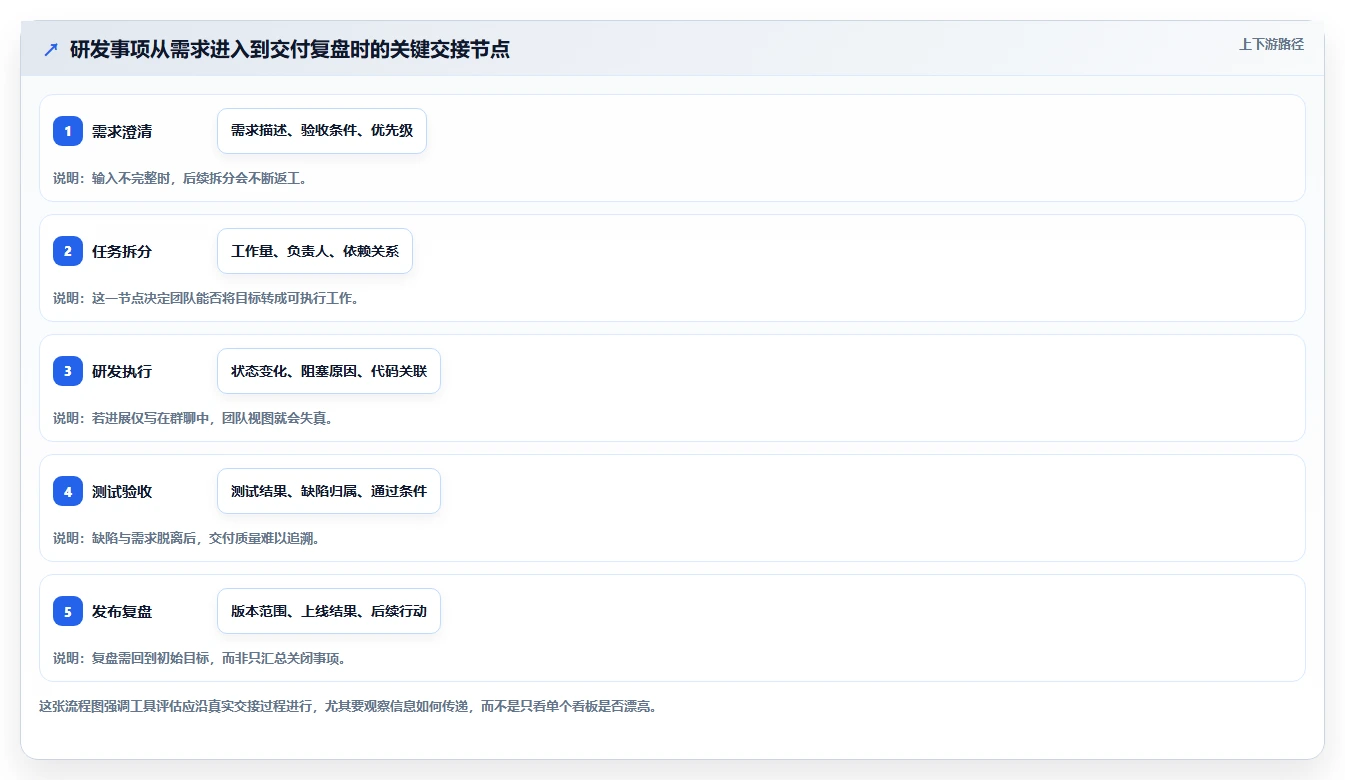Click the 测试结果、缺陷归属、通过条件 chip
The width and height of the screenshot is (1345, 780).
[x=329, y=491]
